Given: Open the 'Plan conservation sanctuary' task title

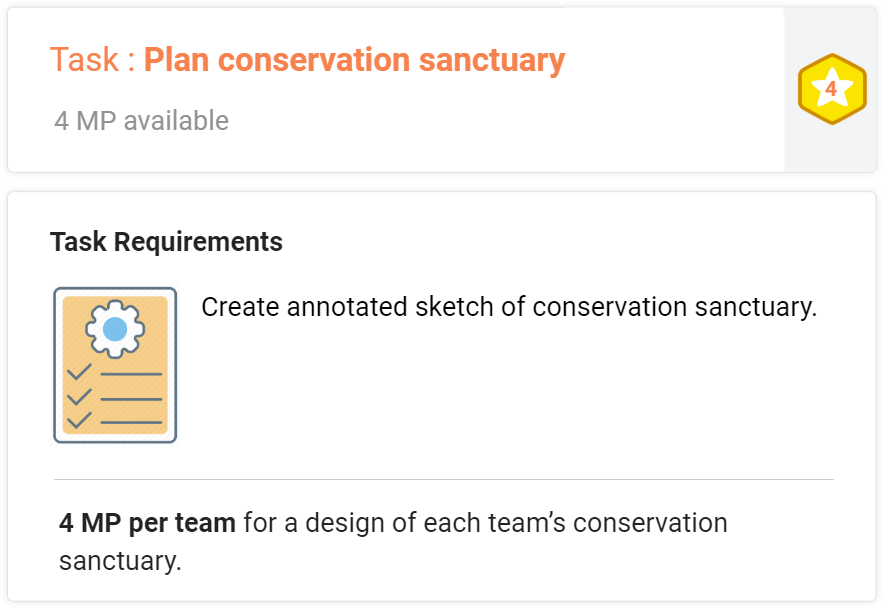Looking at the screenshot, I should click(354, 60).
